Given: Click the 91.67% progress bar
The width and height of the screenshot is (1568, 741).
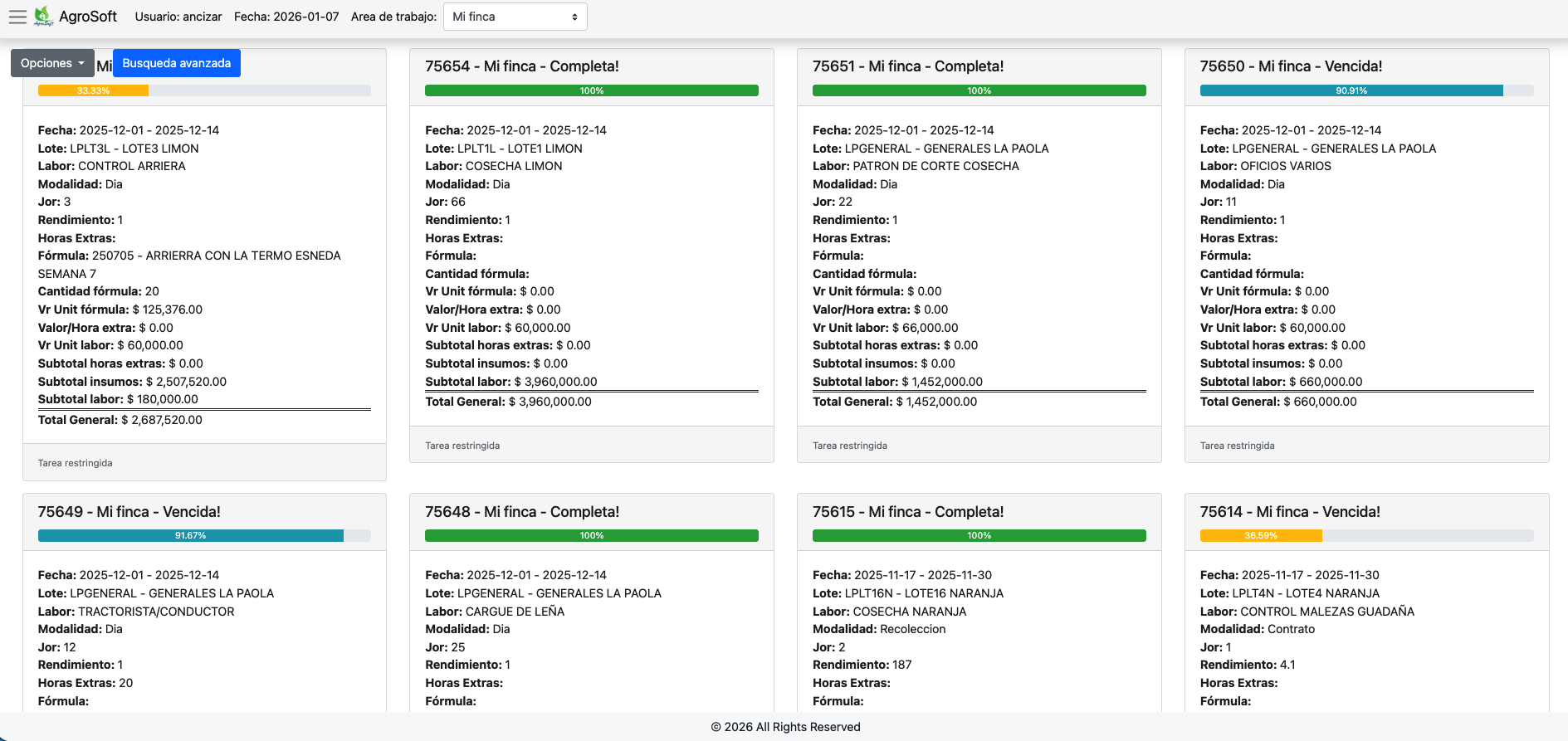Looking at the screenshot, I should (x=190, y=536).
